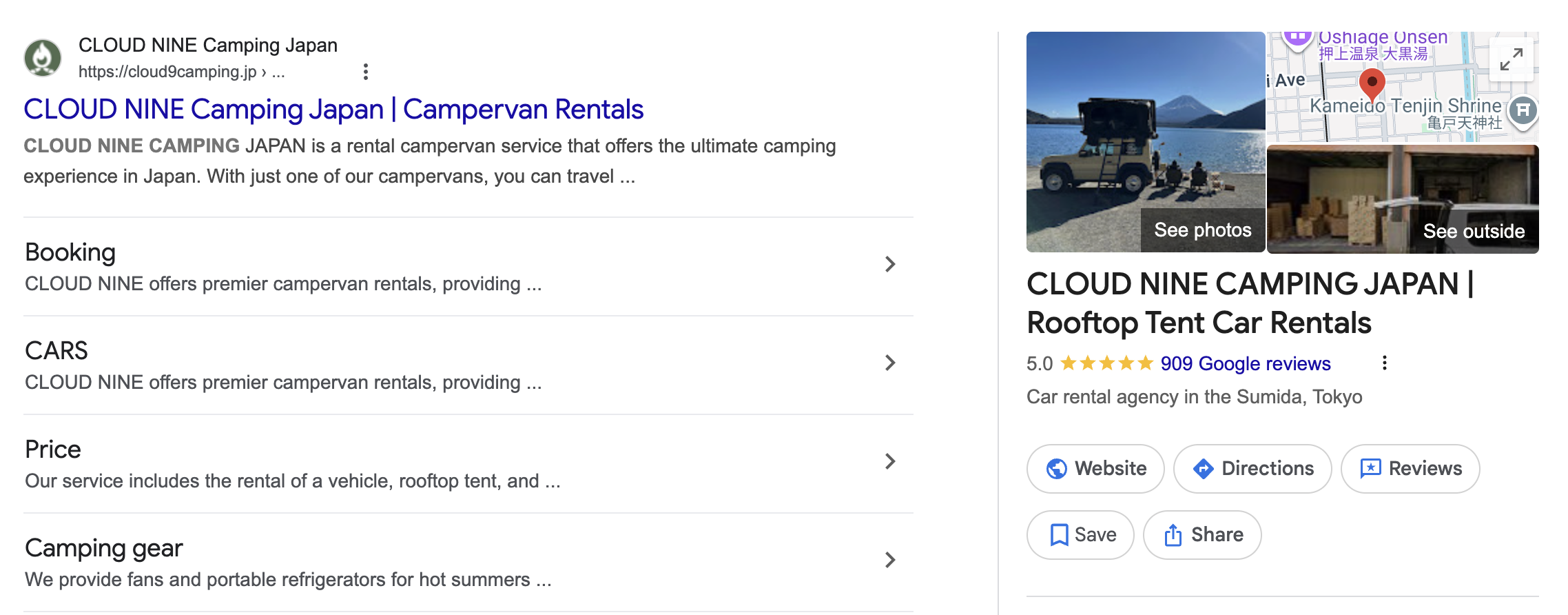
Task: Open the CLOUD NINE Camping Japan title link
Action: coord(333,110)
